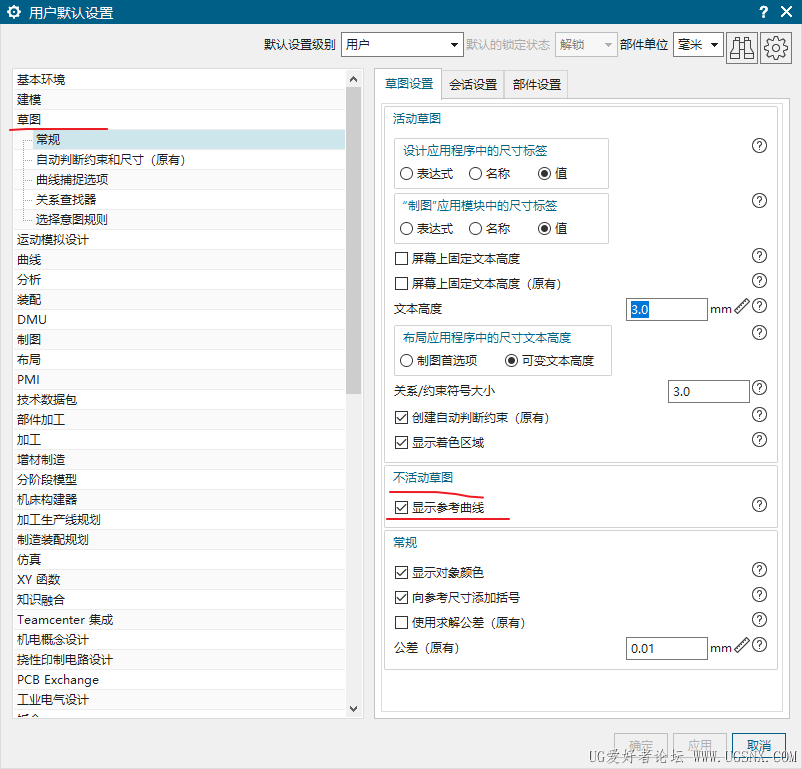Enable 屏幕上固定文本高度 checkbox
Screen dimensions: 802x769
[x=402, y=258]
